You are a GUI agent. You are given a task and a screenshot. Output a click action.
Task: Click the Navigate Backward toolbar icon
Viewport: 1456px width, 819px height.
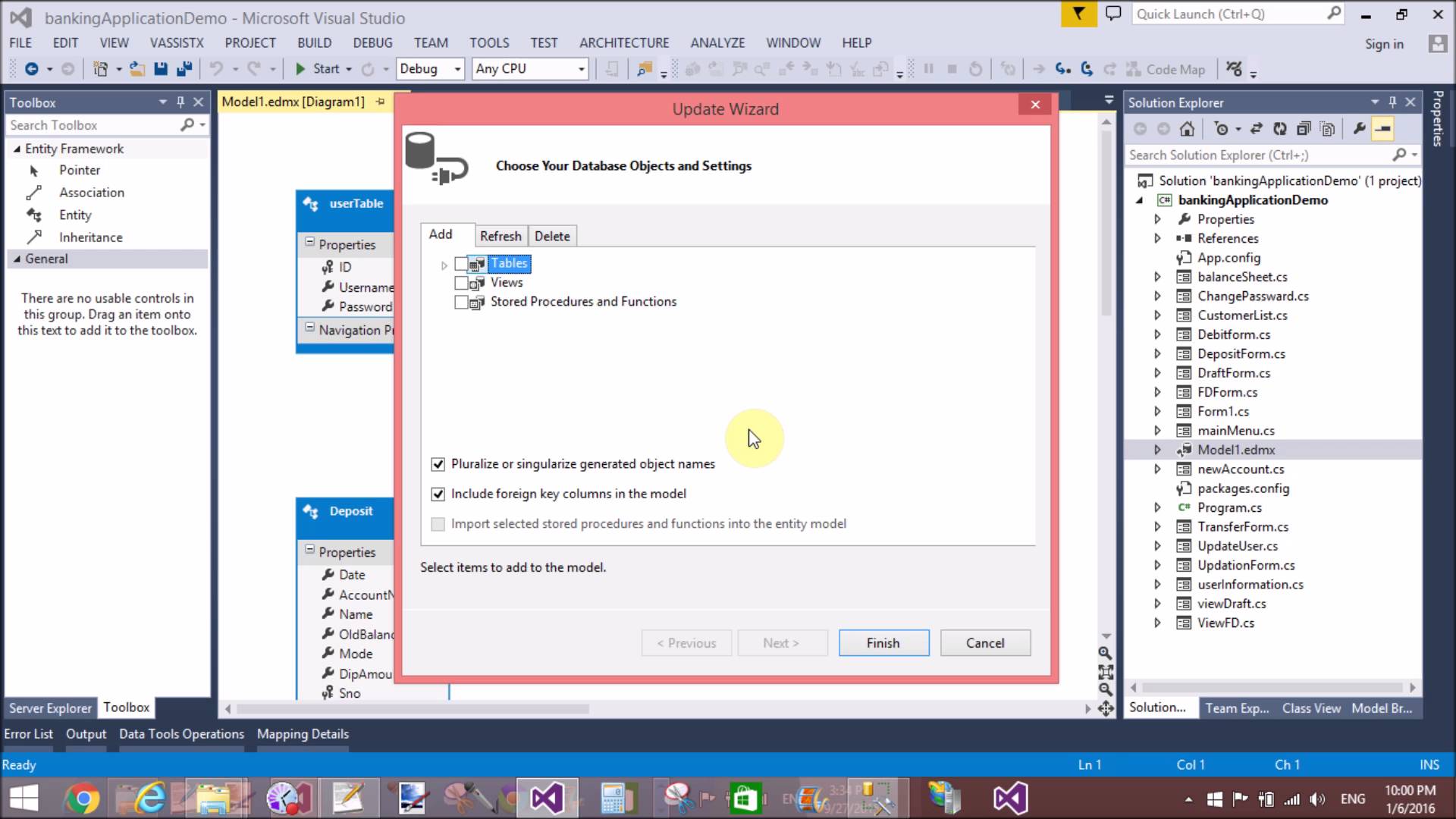(31, 69)
